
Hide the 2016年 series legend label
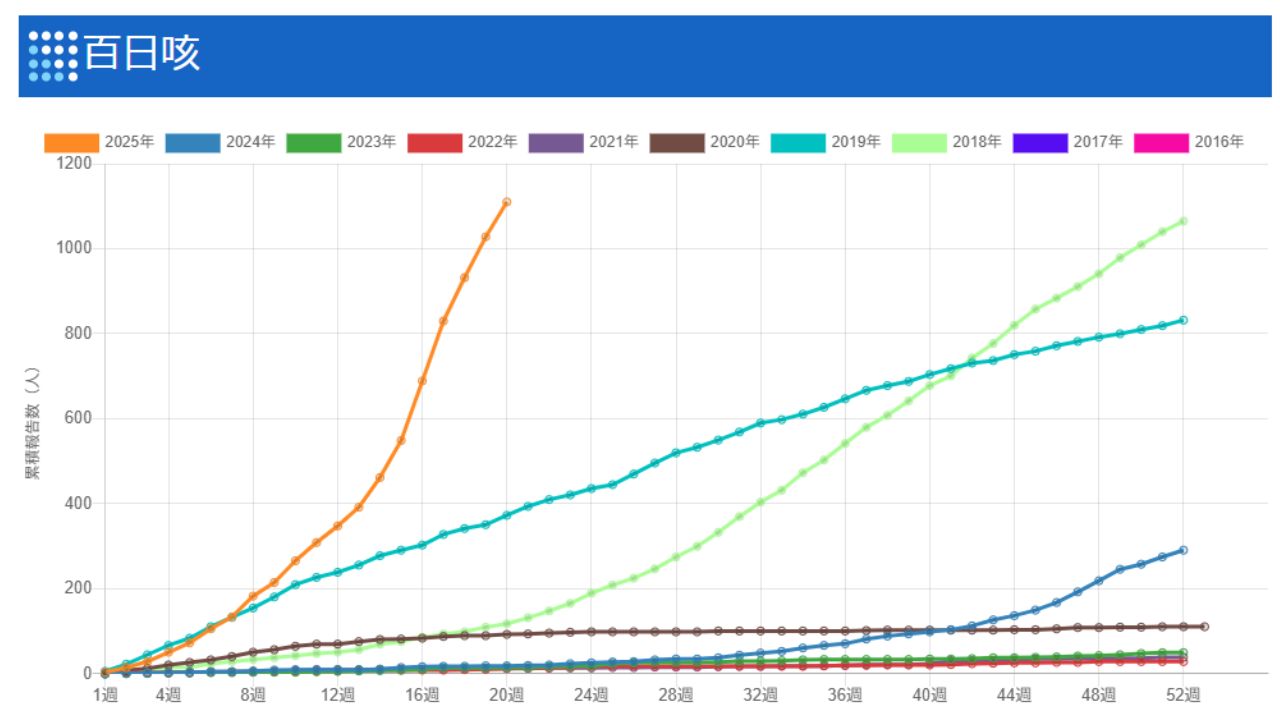coord(1219,142)
